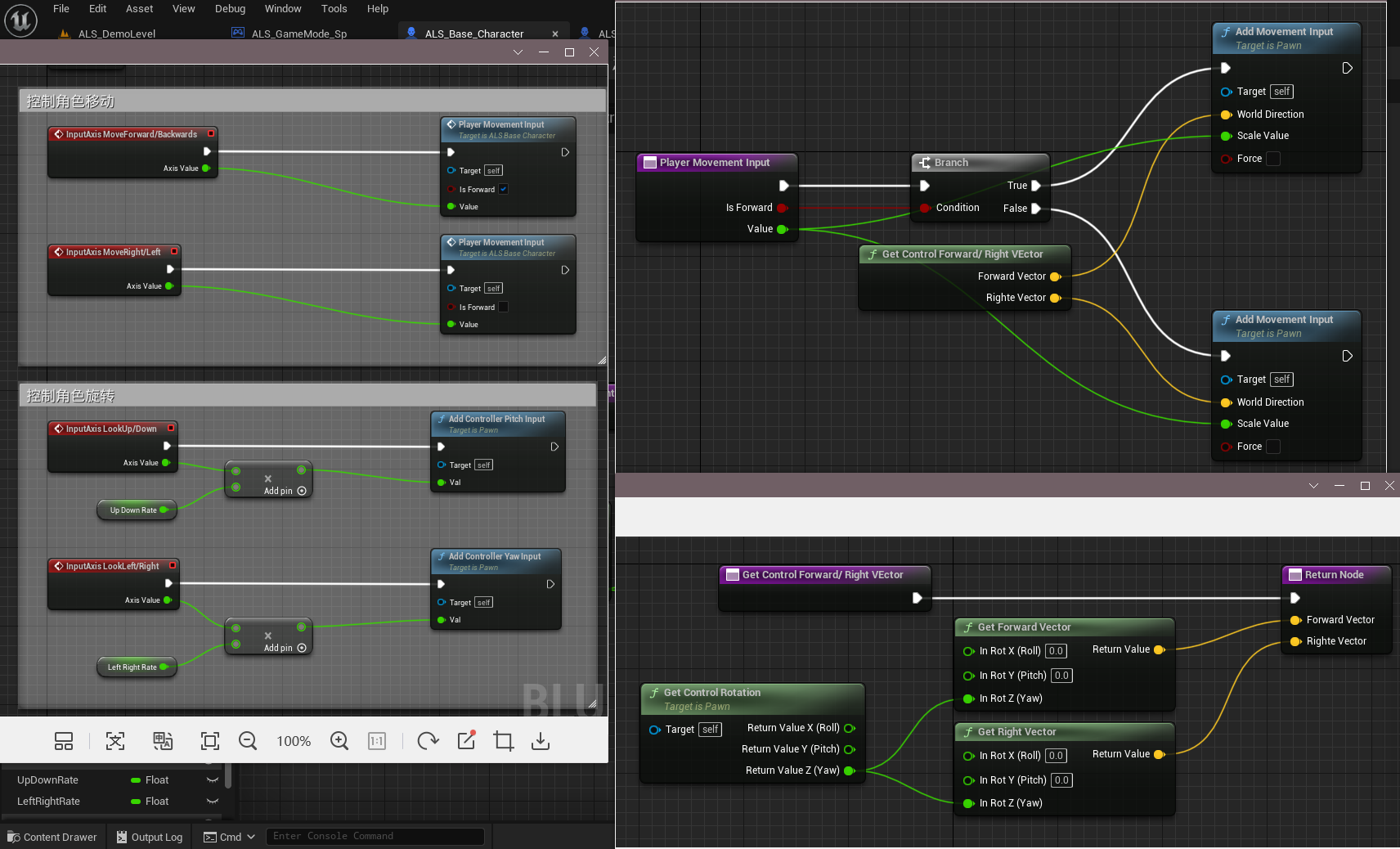Toggle Force checkbox on upper Add Movement Input

tap(1273, 159)
